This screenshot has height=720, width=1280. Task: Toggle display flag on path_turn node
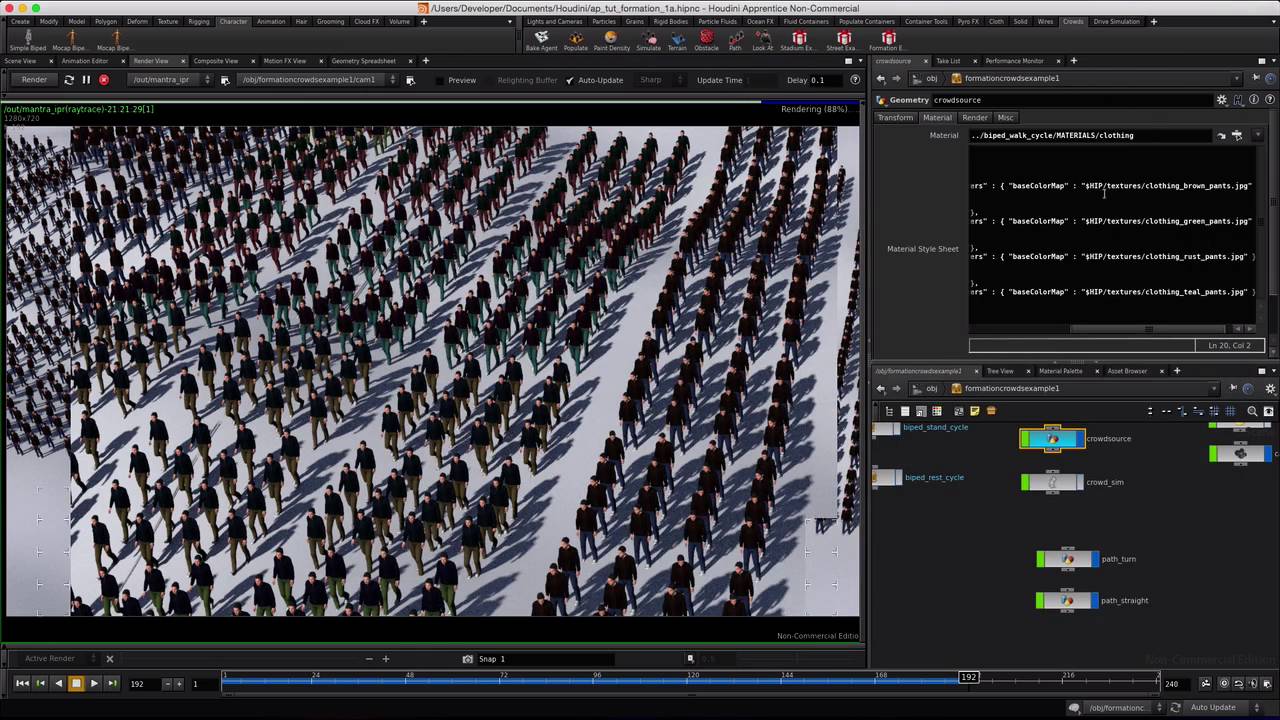(1095, 559)
